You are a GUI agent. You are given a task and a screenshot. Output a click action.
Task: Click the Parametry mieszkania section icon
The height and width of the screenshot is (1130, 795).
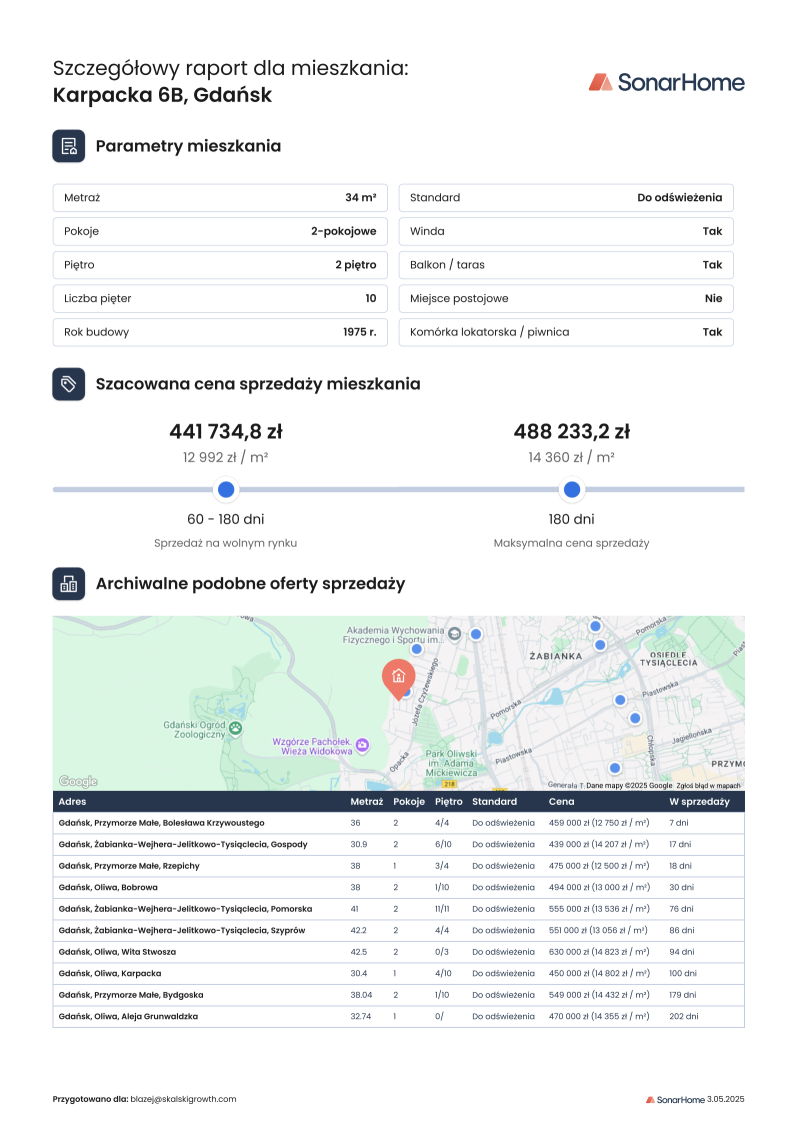point(68,146)
